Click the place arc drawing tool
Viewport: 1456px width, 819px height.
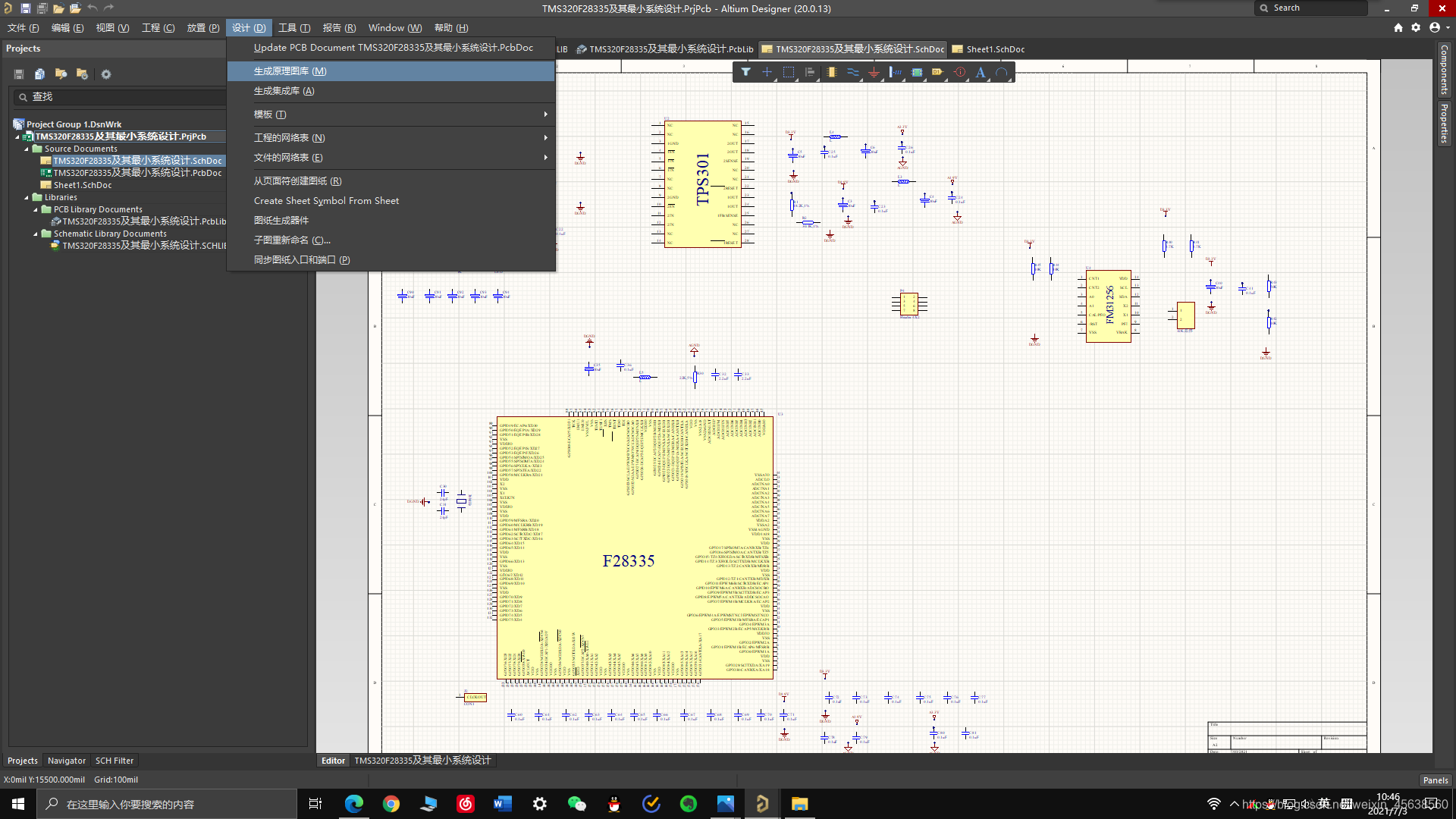tap(1002, 72)
